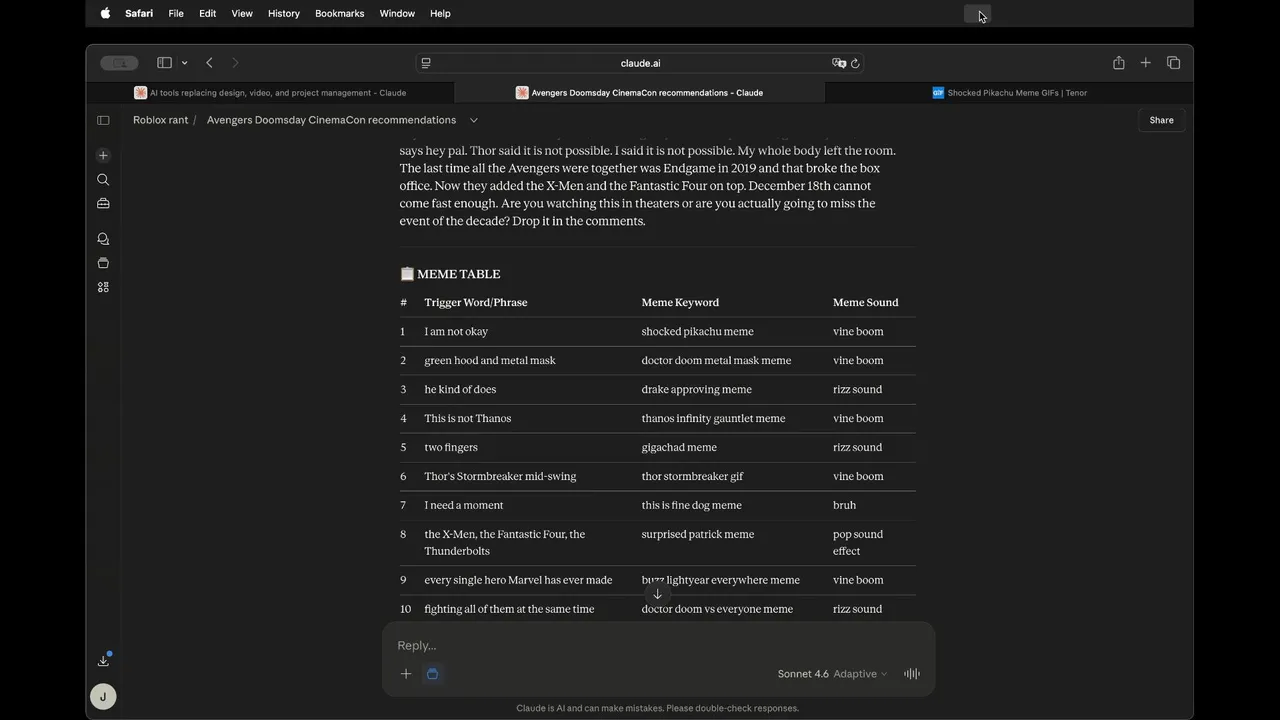This screenshot has width=1280, height=720.
Task: Click the blue projects icon in reply box
Action: coord(432,674)
